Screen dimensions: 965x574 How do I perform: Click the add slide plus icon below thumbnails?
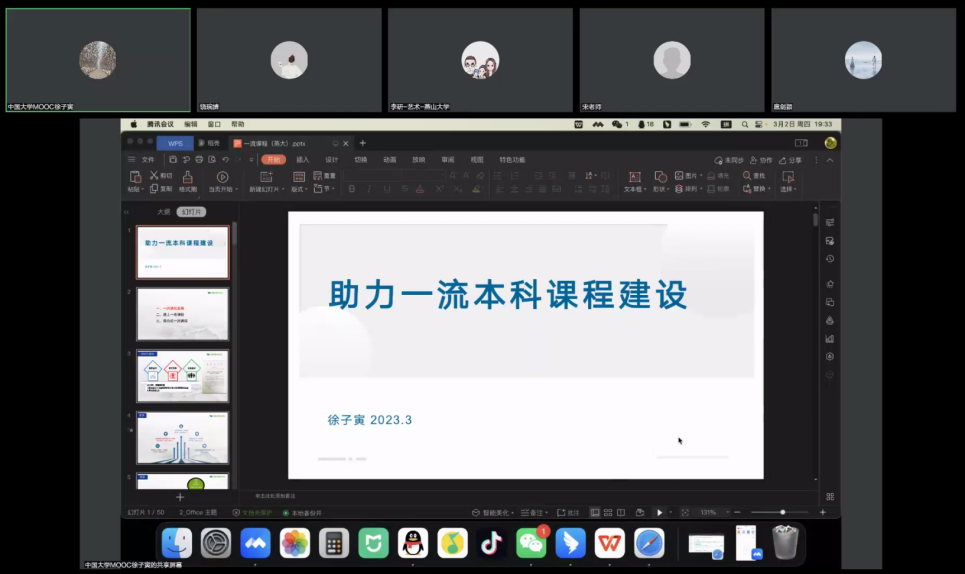point(180,497)
